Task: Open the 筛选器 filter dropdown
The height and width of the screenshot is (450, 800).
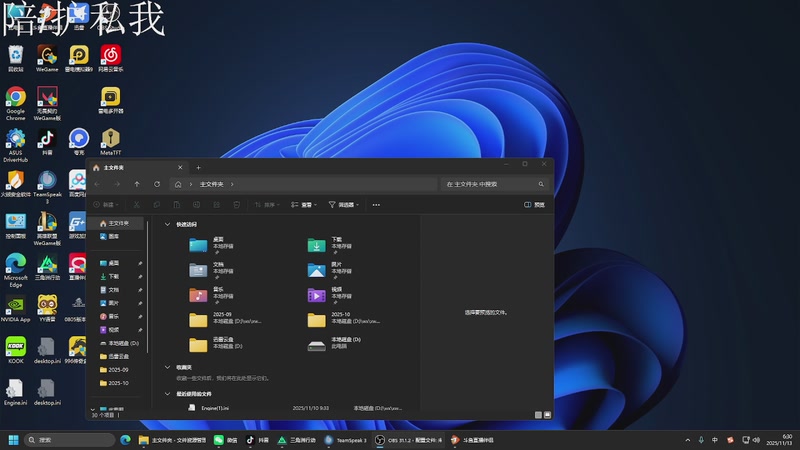Action: click(343, 205)
